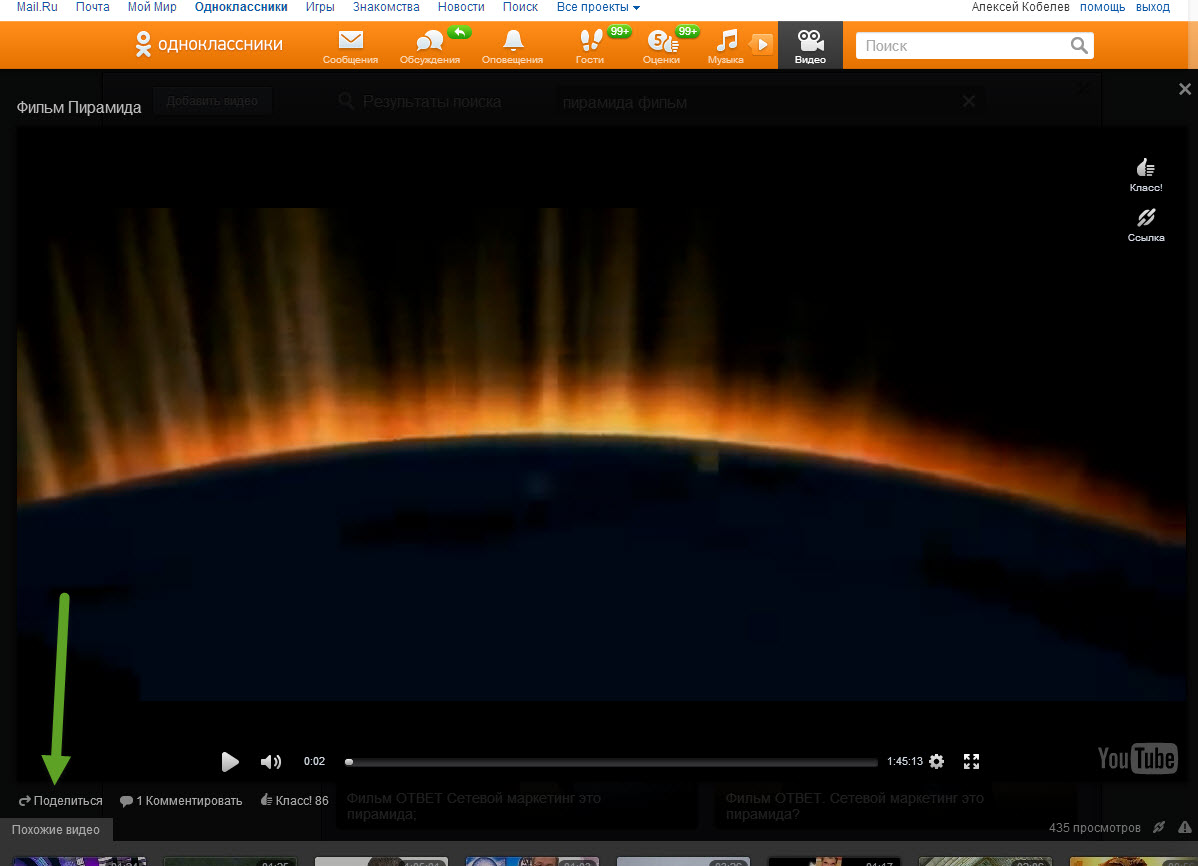Click Поделиться share button
The width and height of the screenshot is (1198, 866).
60,800
